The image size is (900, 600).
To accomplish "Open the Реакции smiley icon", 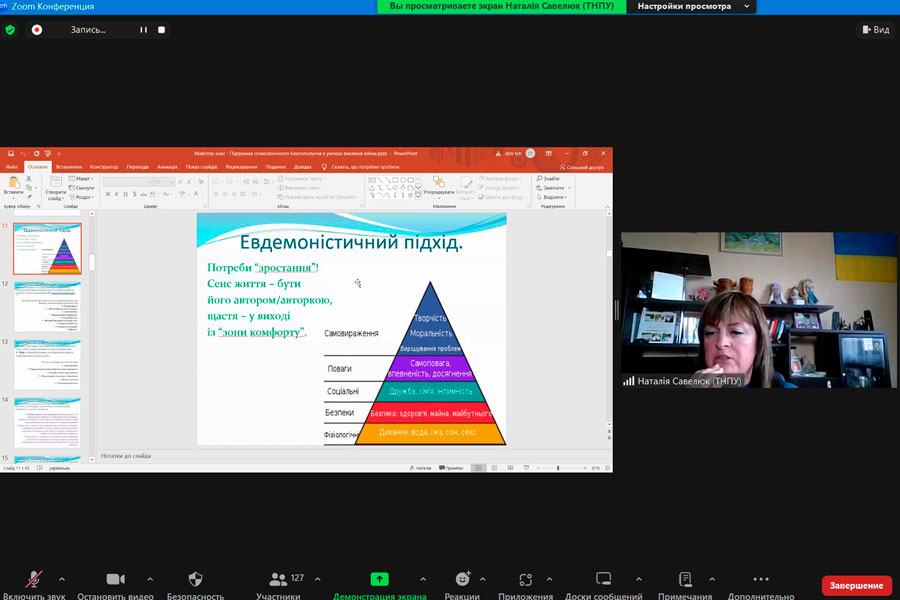I will click(462, 580).
